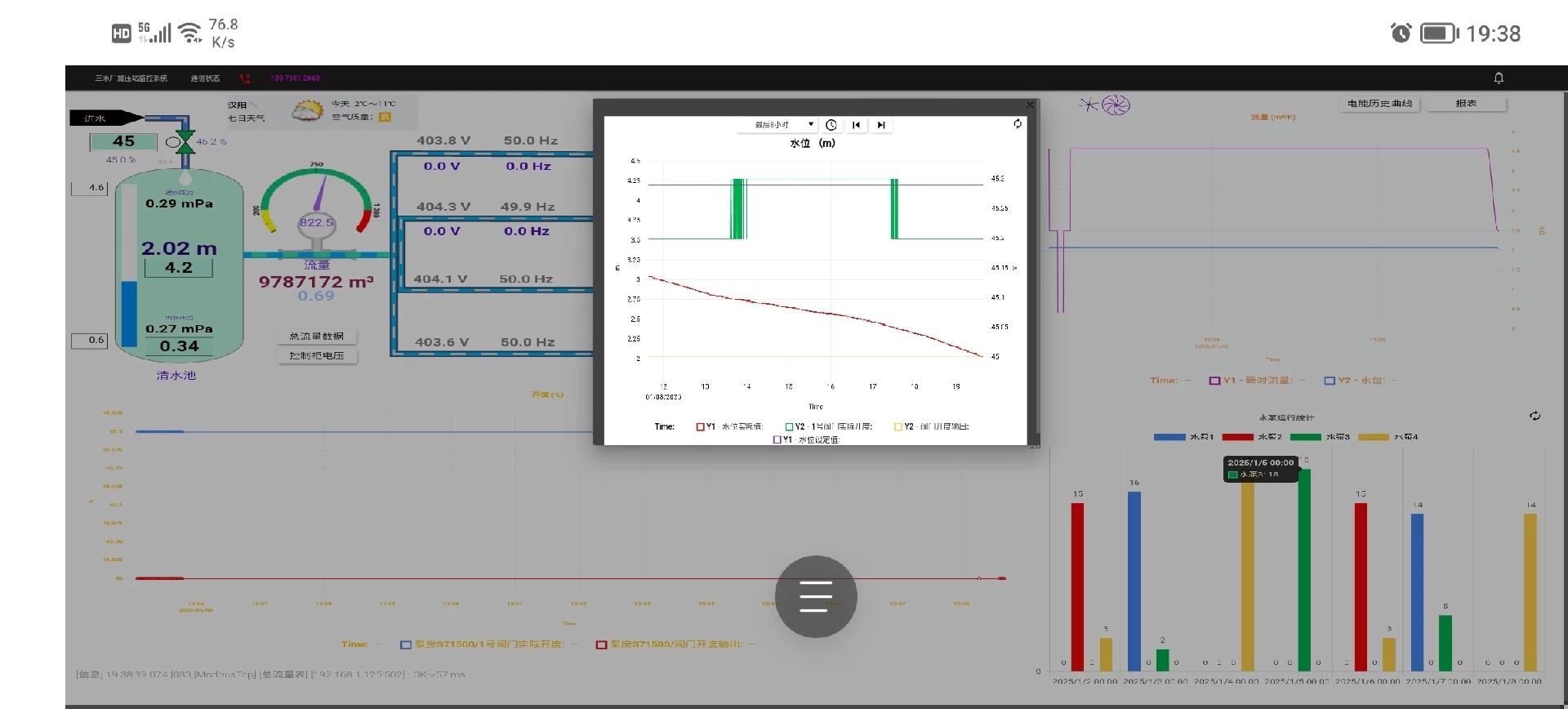The image size is (1568, 709).
Task: Refresh the 水泵运行统计 bar chart
Action: pos(1535,416)
